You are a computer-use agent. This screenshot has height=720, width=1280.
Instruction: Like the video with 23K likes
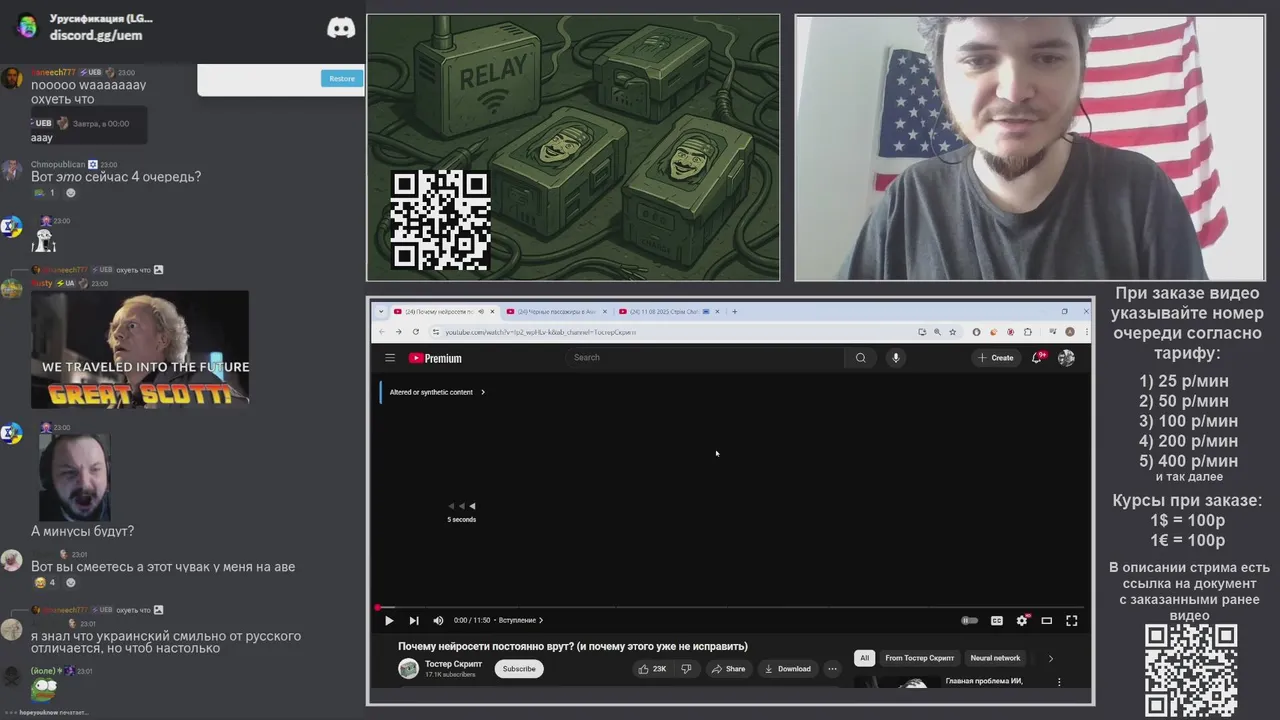[x=652, y=669]
